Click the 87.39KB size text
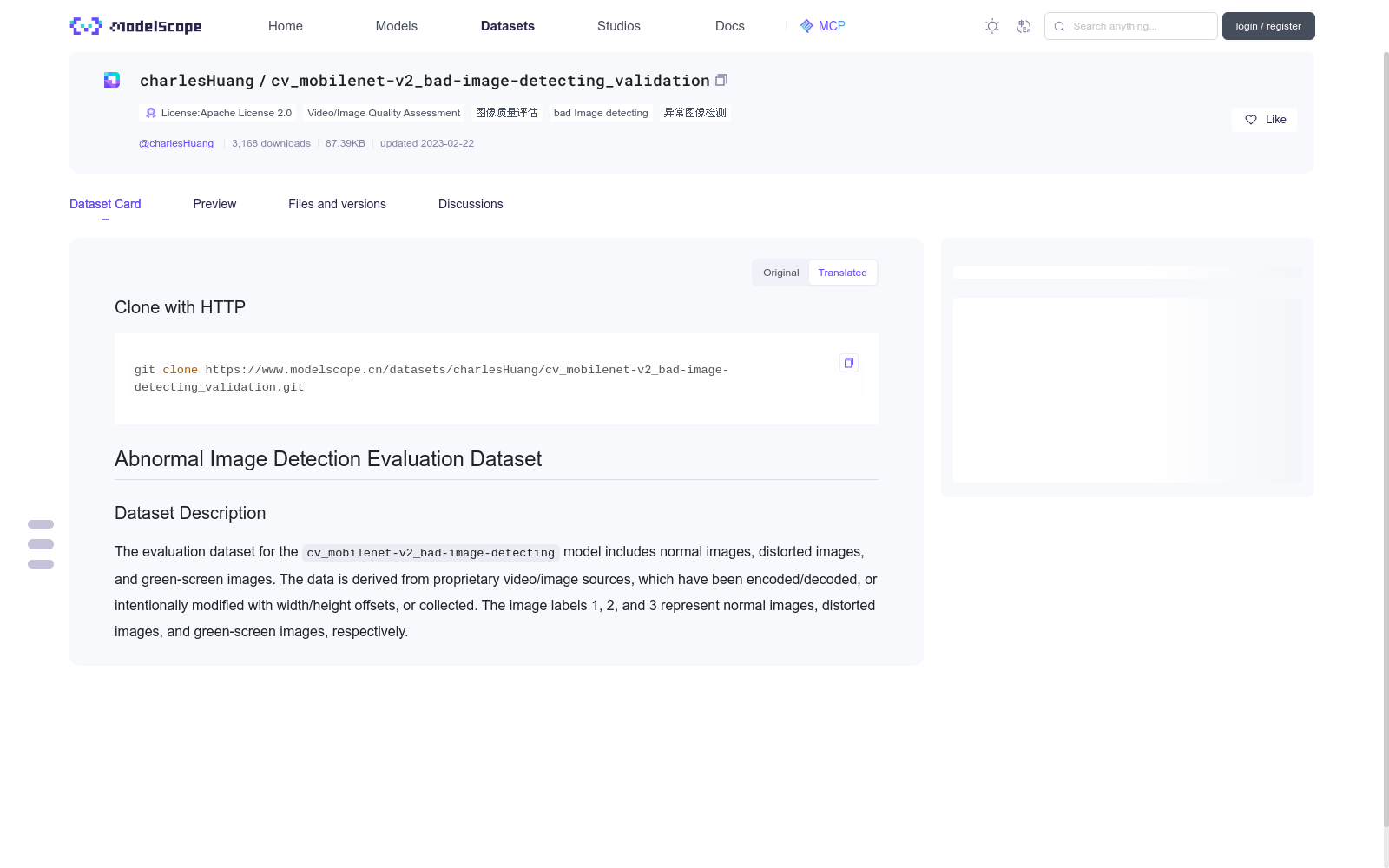 346,143
